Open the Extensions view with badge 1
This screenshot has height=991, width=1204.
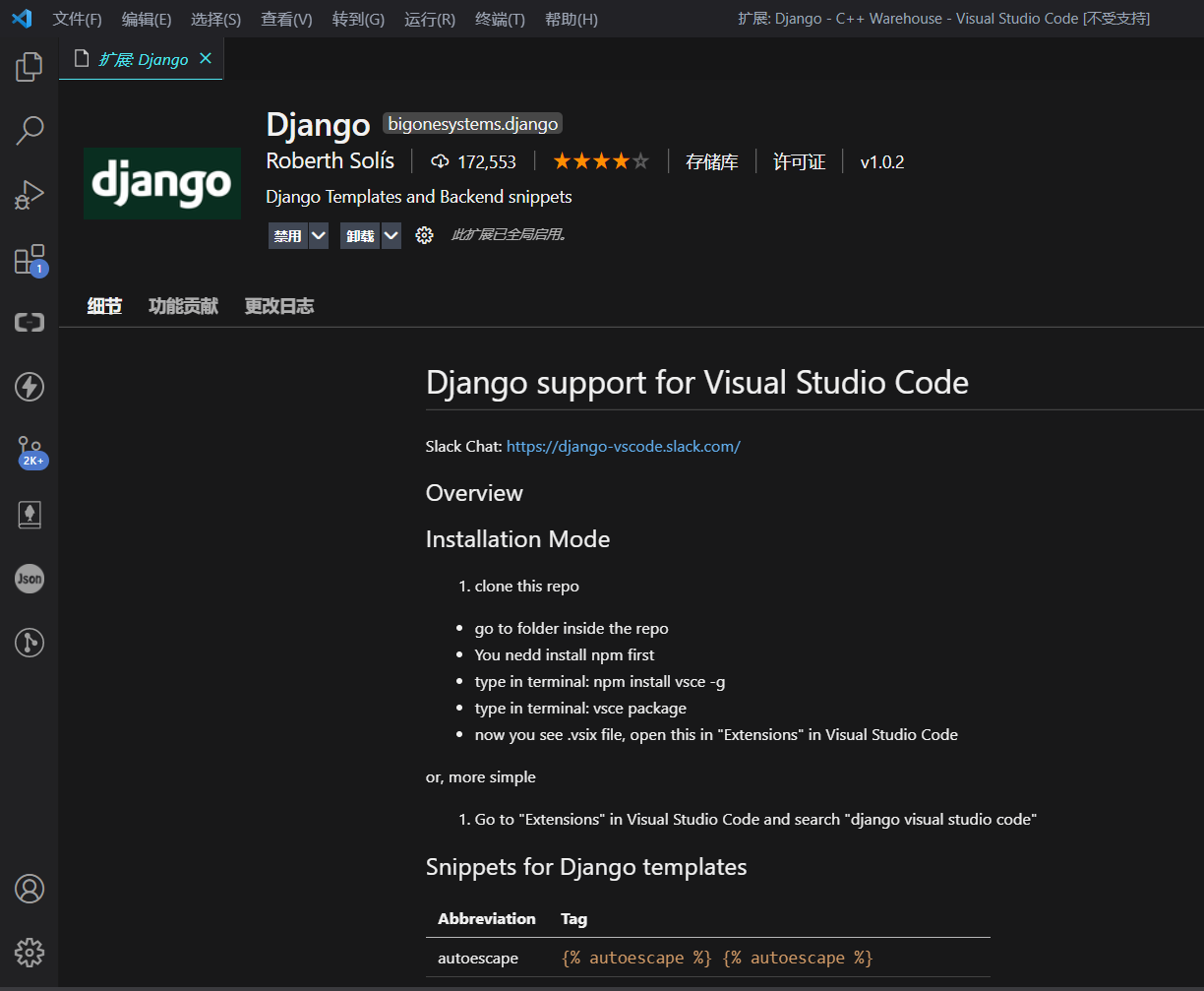pos(30,260)
